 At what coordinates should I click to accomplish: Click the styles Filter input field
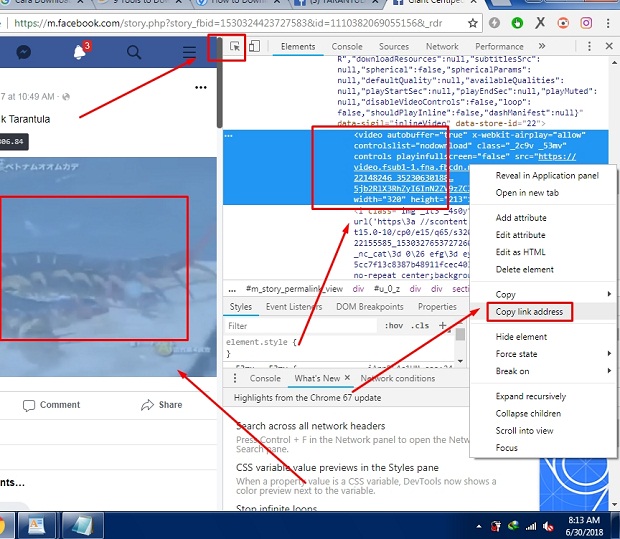pyautogui.click(x=301, y=326)
